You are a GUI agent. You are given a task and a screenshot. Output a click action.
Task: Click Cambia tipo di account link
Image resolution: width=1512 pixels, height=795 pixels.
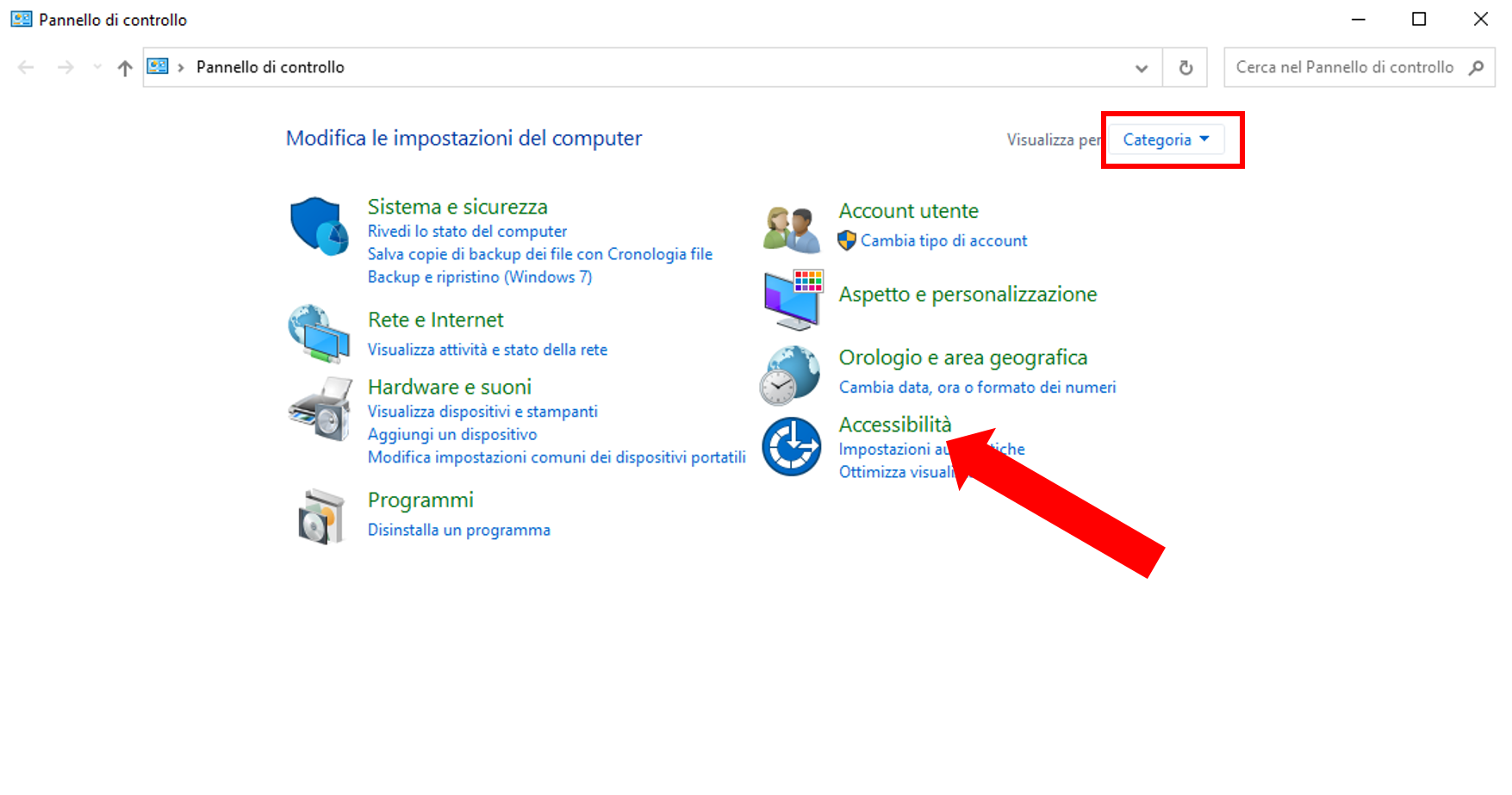coord(944,240)
